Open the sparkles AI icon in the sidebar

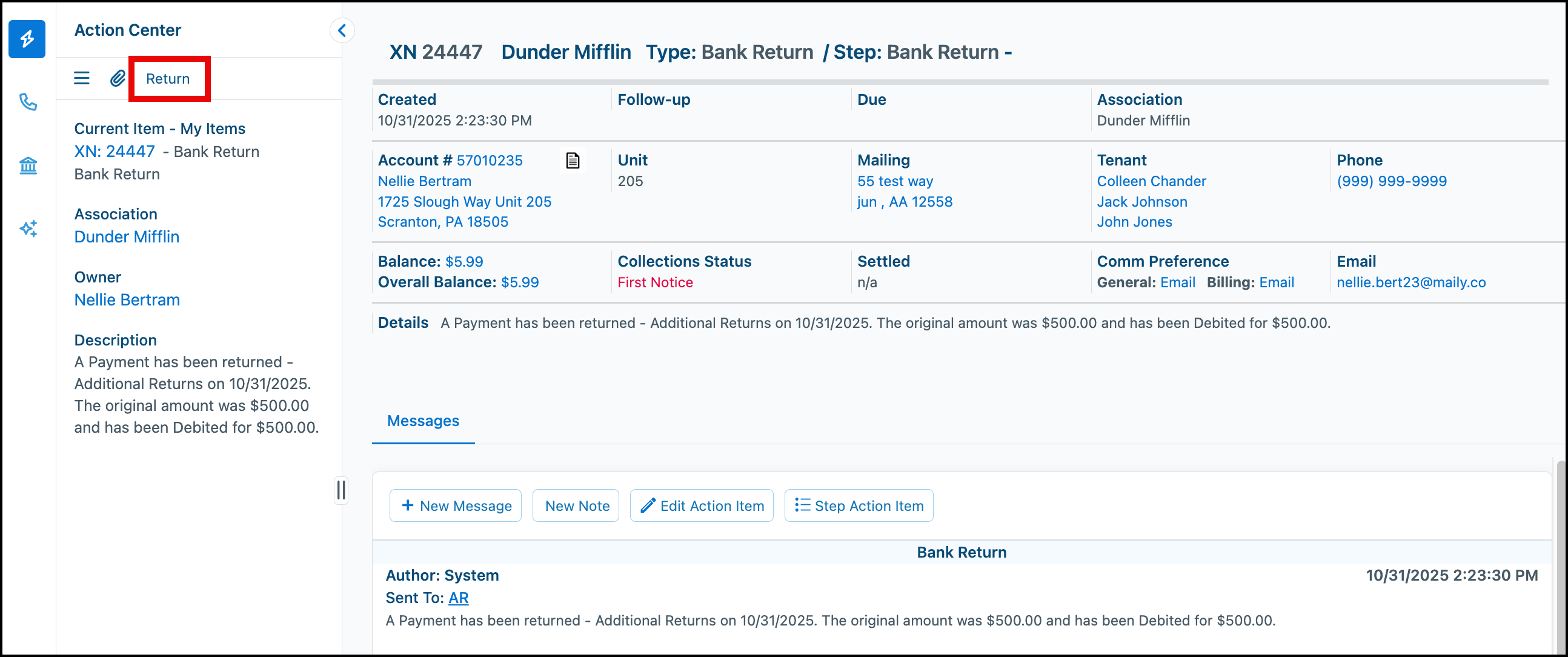pyautogui.click(x=28, y=228)
